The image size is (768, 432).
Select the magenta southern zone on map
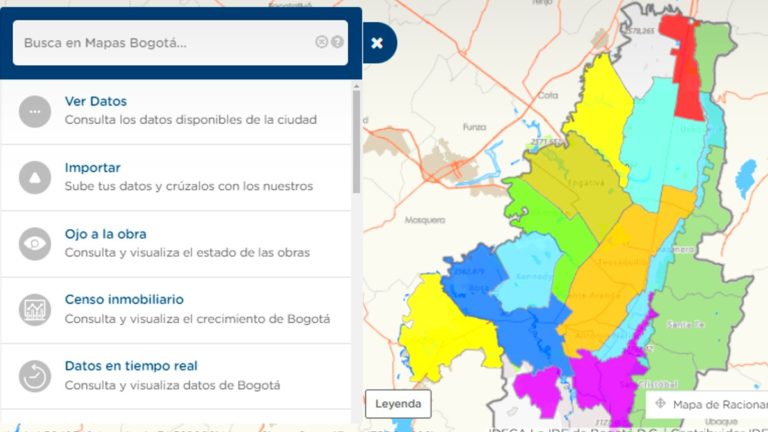(x=600, y=378)
